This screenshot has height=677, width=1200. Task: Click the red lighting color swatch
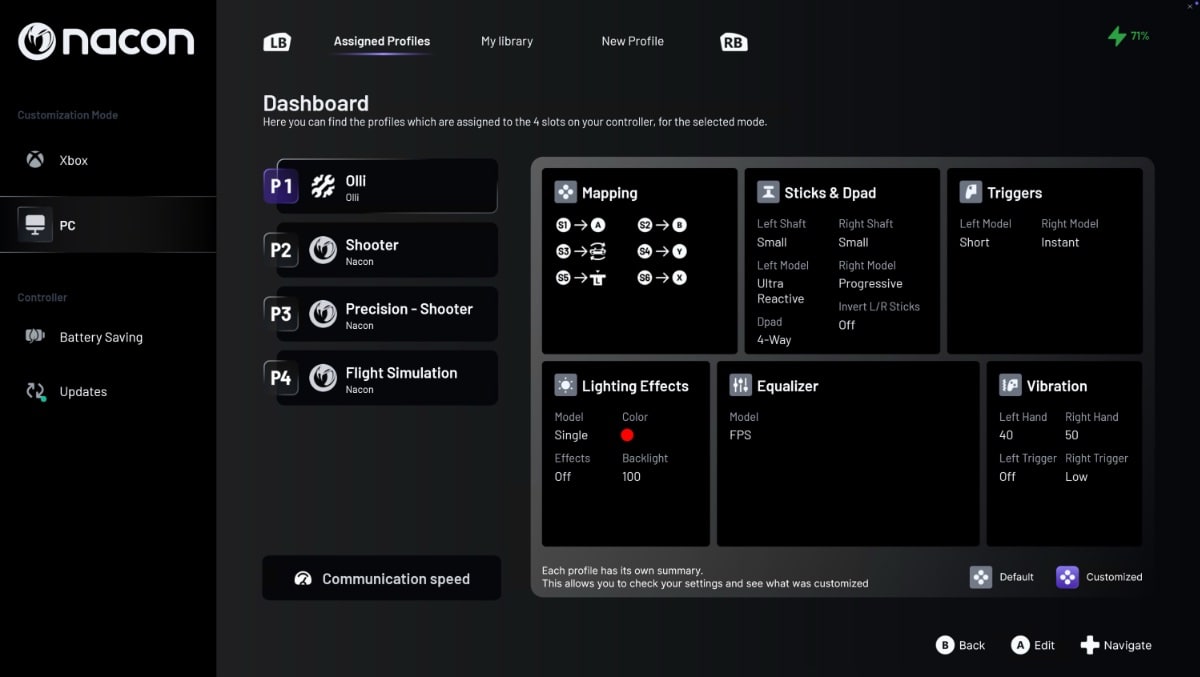(627, 435)
